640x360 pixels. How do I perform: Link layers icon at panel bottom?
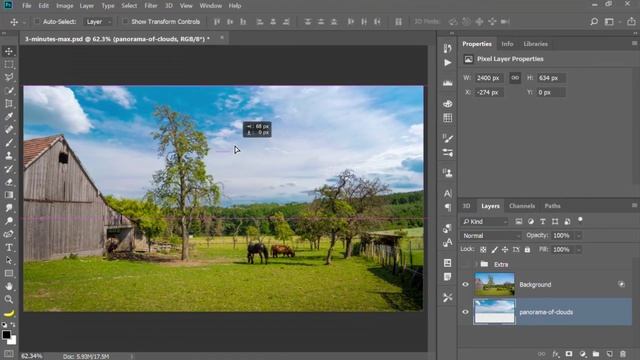tap(542, 354)
